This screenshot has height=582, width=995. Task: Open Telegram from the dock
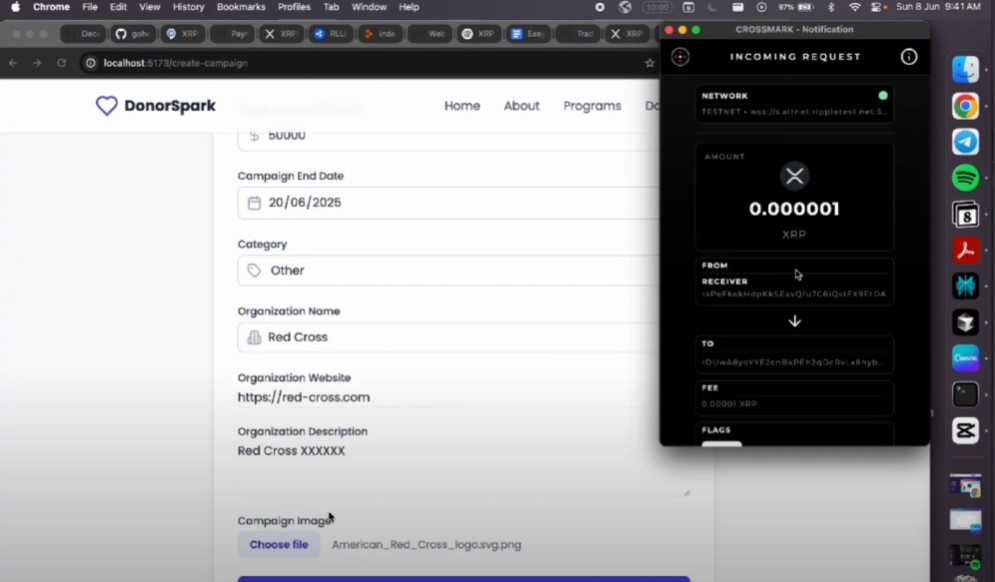click(965, 142)
